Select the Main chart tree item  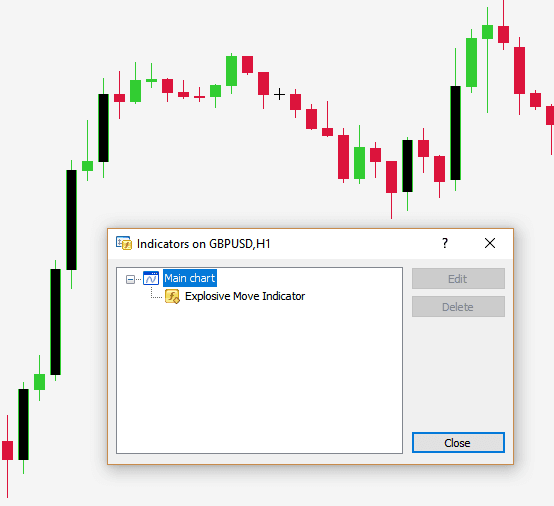coord(190,278)
